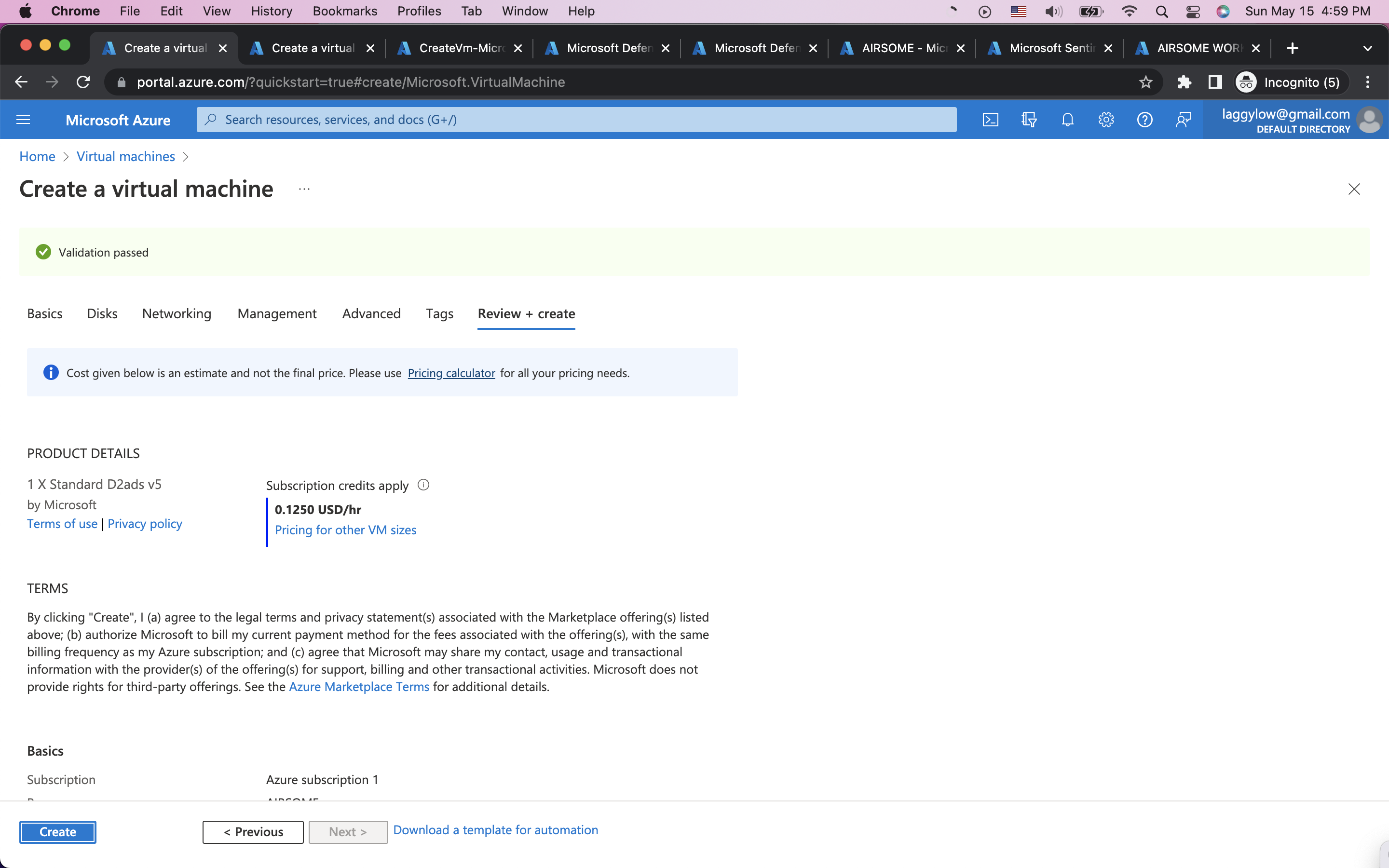Bookmark page with star icon
1389x868 pixels.
pyautogui.click(x=1145, y=82)
